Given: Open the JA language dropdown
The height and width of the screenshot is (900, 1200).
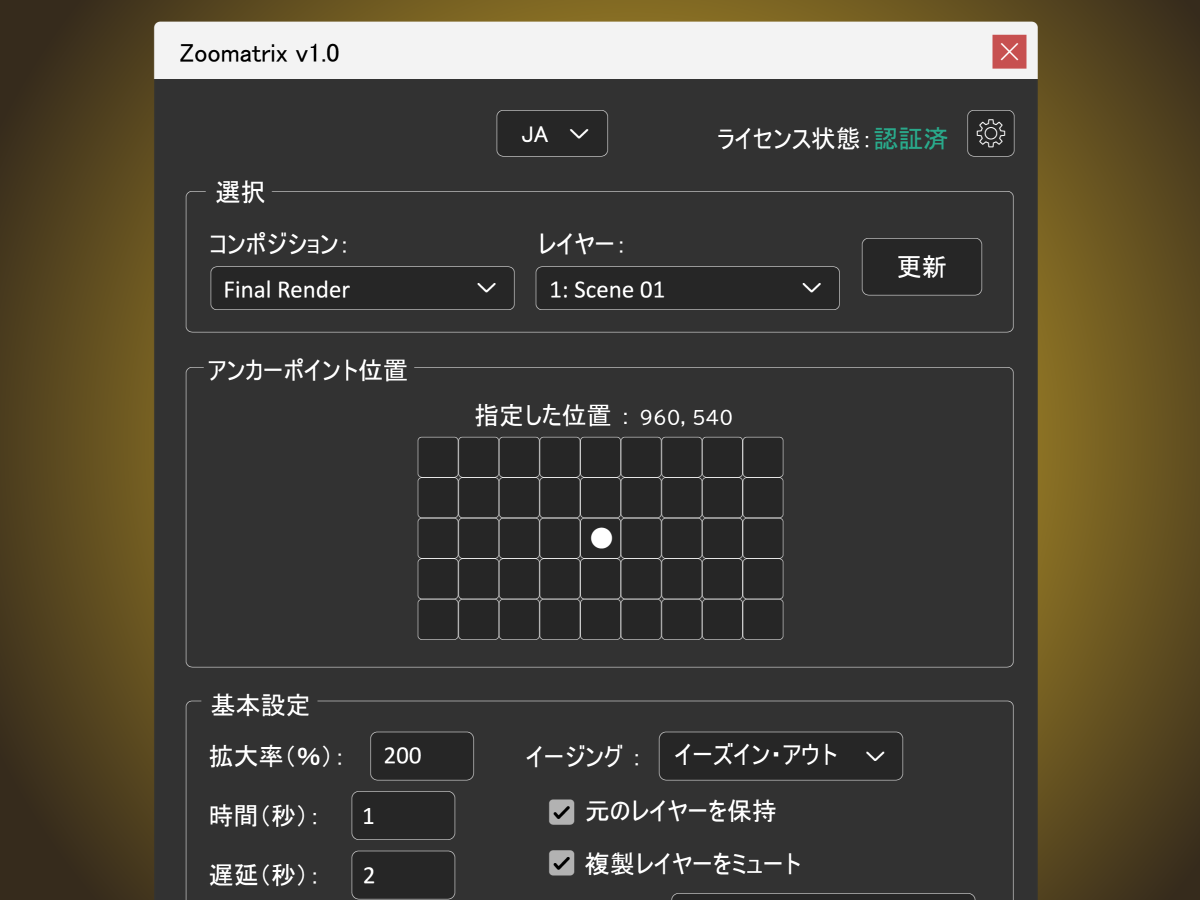Looking at the screenshot, I should click(552, 134).
